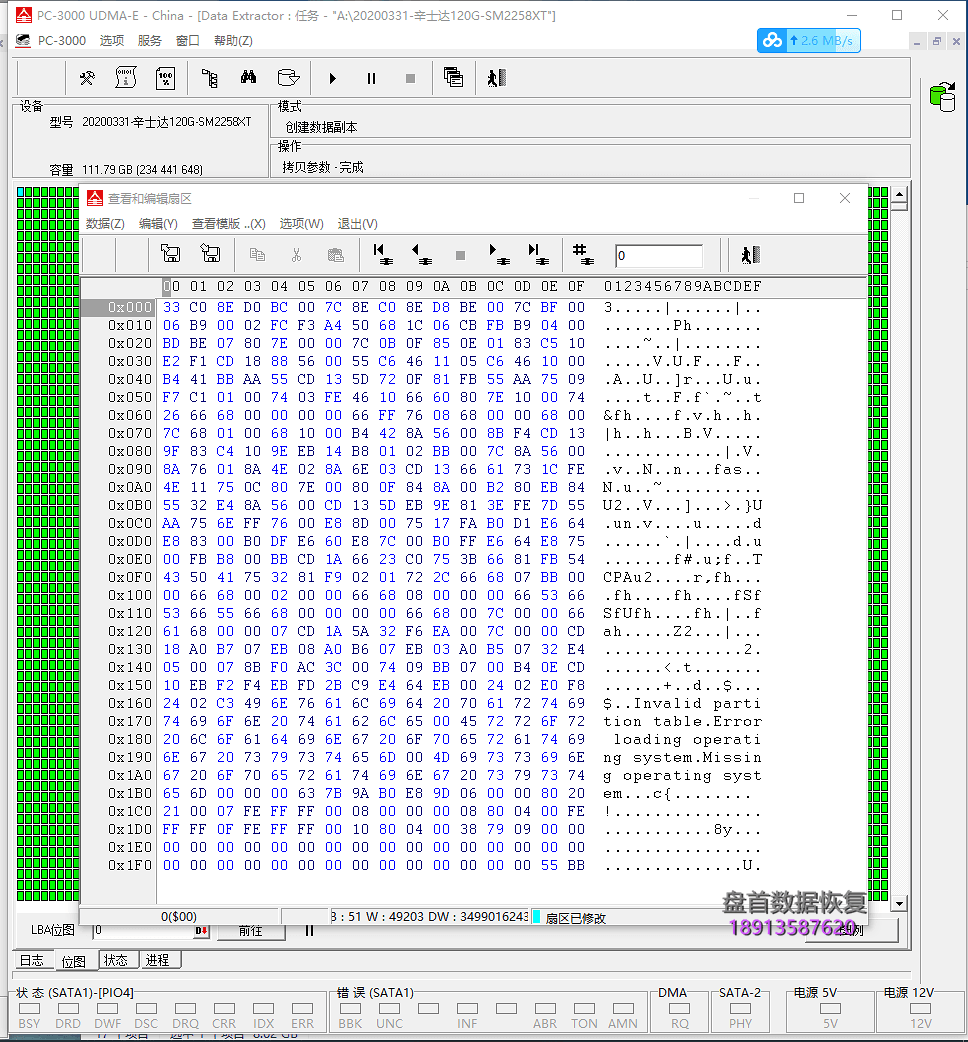
Task: Switch to the 日志 tab
Action: coord(31,960)
